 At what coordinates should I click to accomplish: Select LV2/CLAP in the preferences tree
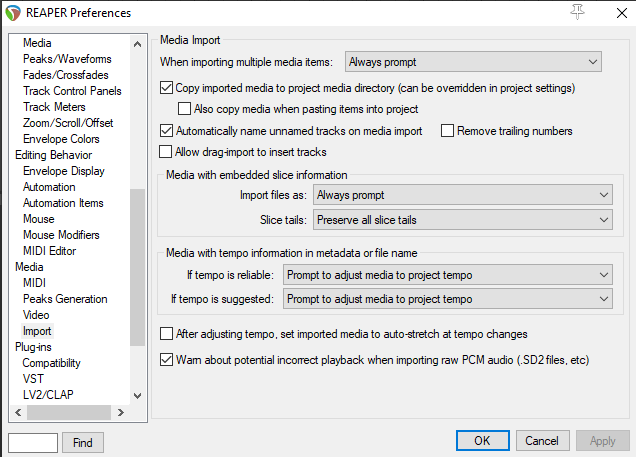(48, 395)
